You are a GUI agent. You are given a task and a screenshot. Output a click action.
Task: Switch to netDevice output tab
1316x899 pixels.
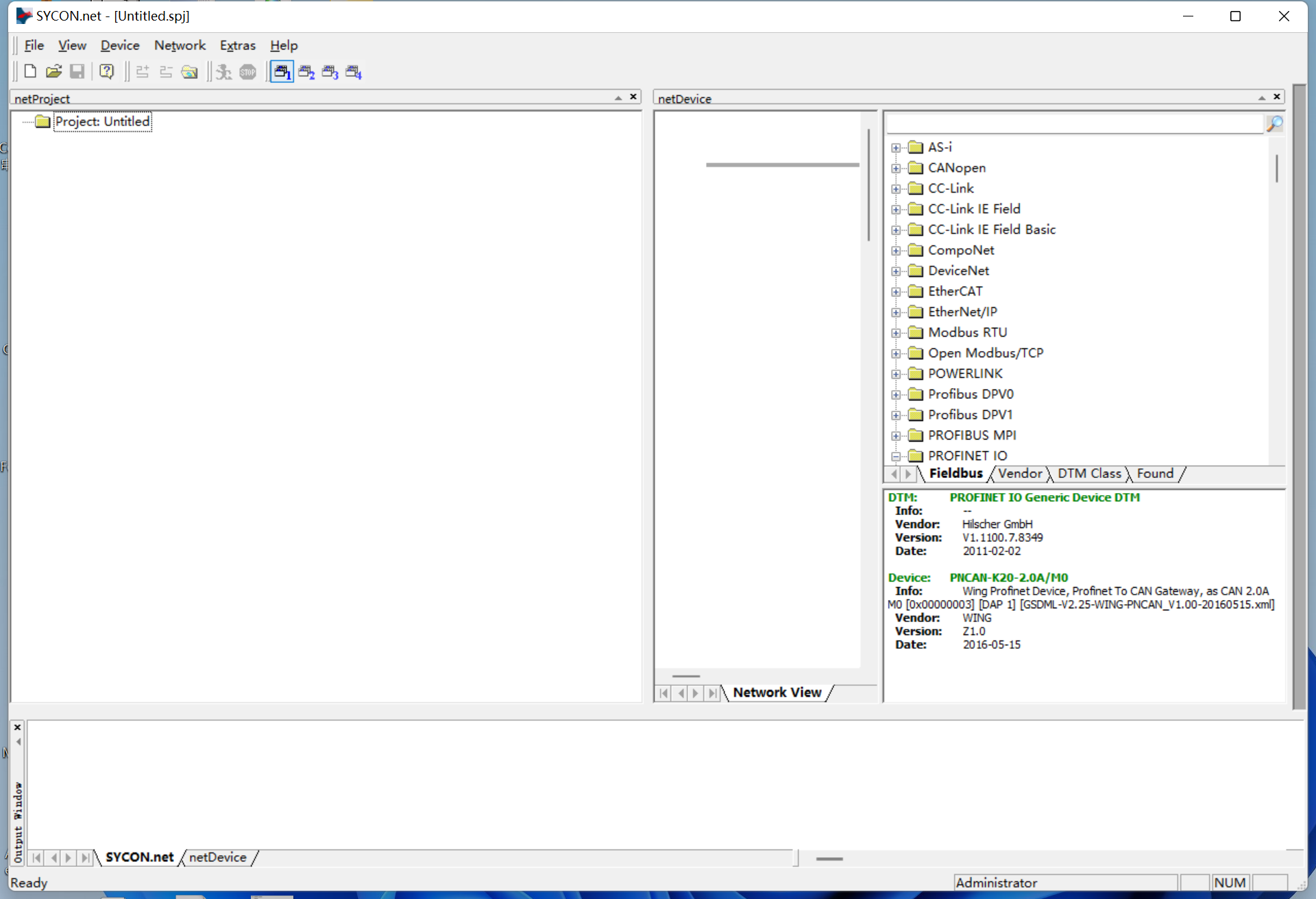click(217, 857)
